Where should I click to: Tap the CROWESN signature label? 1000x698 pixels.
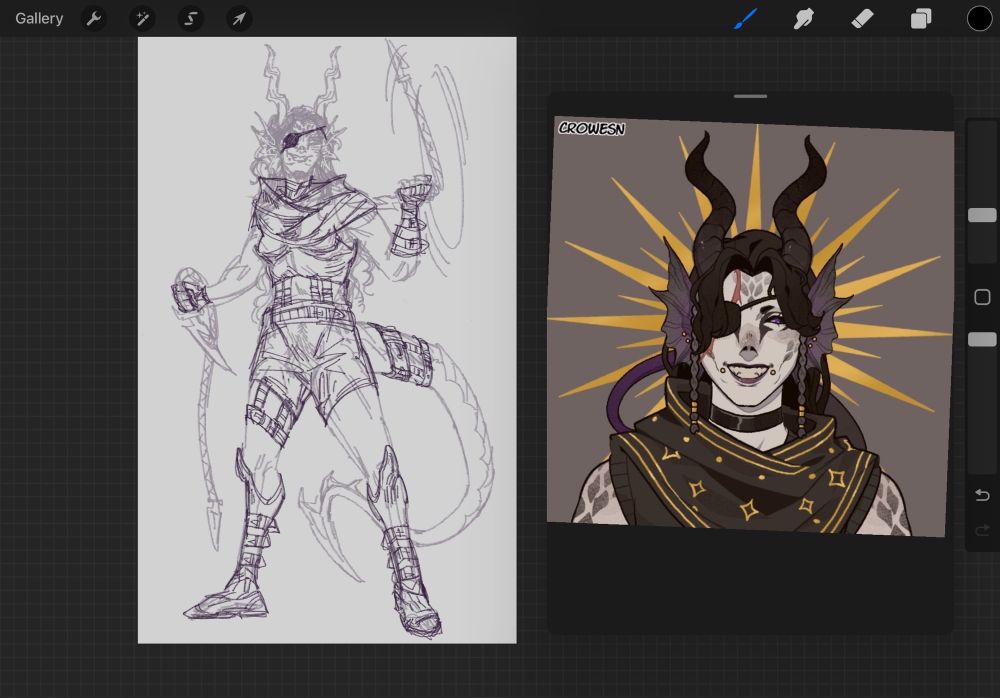pyautogui.click(x=591, y=129)
